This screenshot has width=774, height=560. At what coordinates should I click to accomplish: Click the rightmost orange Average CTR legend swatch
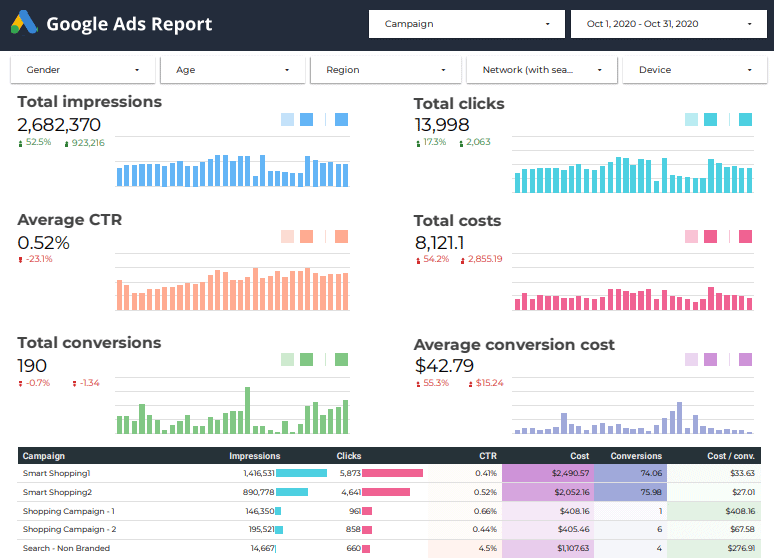coord(341,237)
